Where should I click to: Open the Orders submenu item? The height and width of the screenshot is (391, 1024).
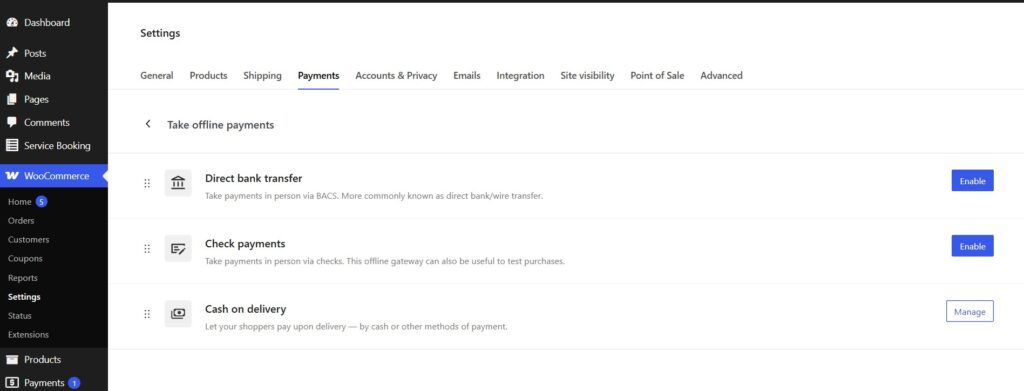[x=21, y=221]
